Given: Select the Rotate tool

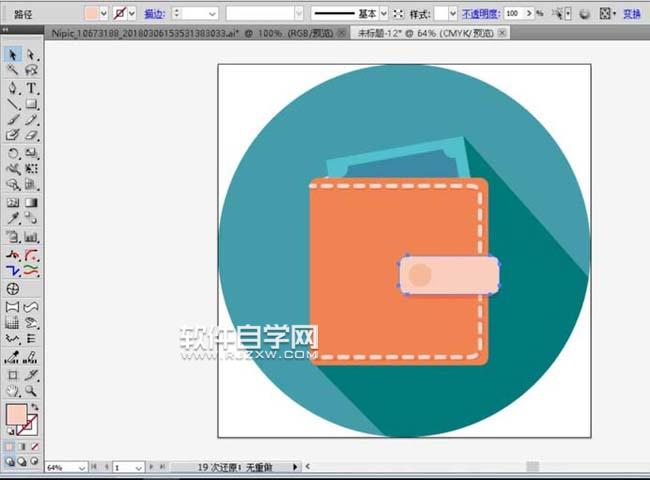Looking at the screenshot, I should [x=13, y=153].
